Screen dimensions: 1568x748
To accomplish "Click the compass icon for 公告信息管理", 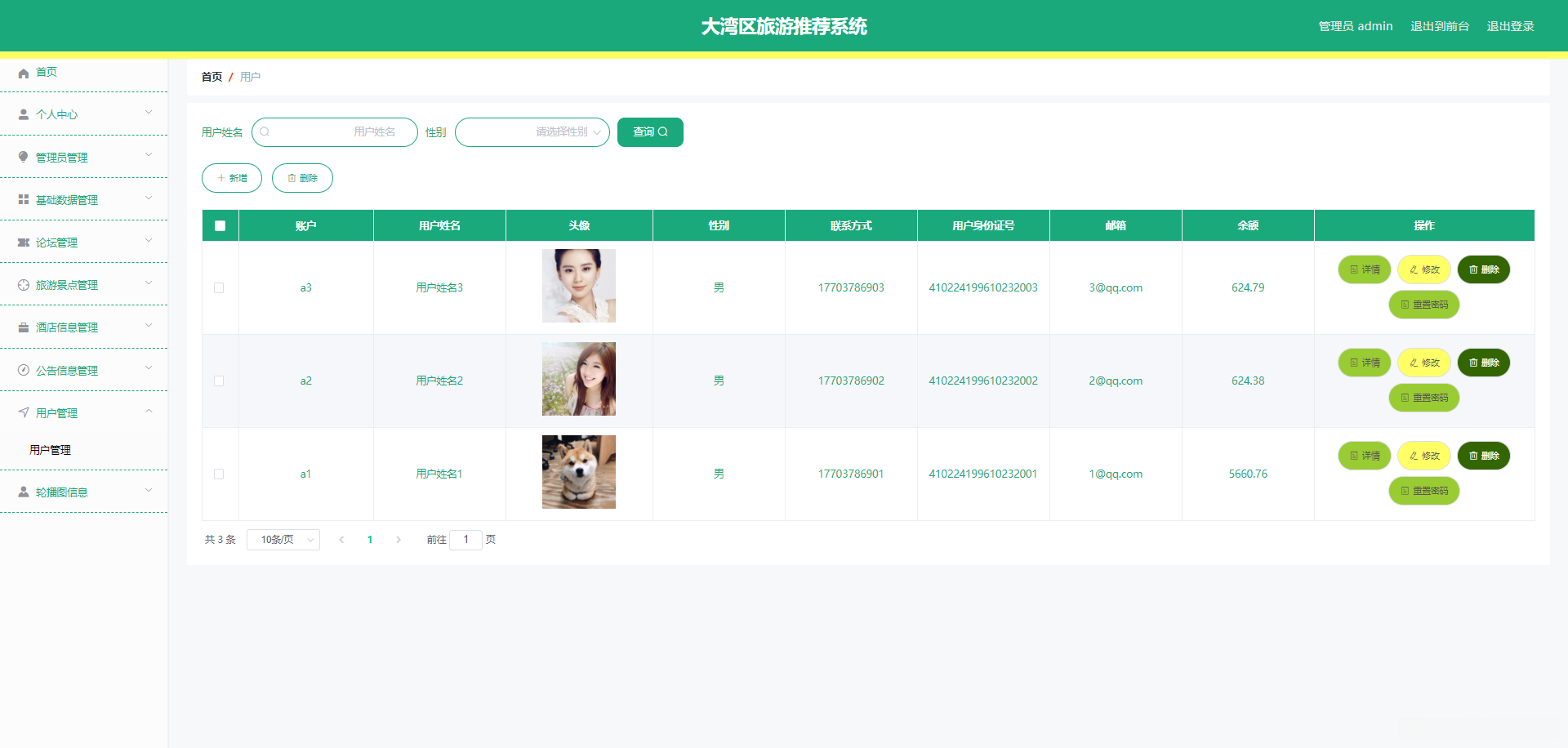I will [x=24, y=371].
